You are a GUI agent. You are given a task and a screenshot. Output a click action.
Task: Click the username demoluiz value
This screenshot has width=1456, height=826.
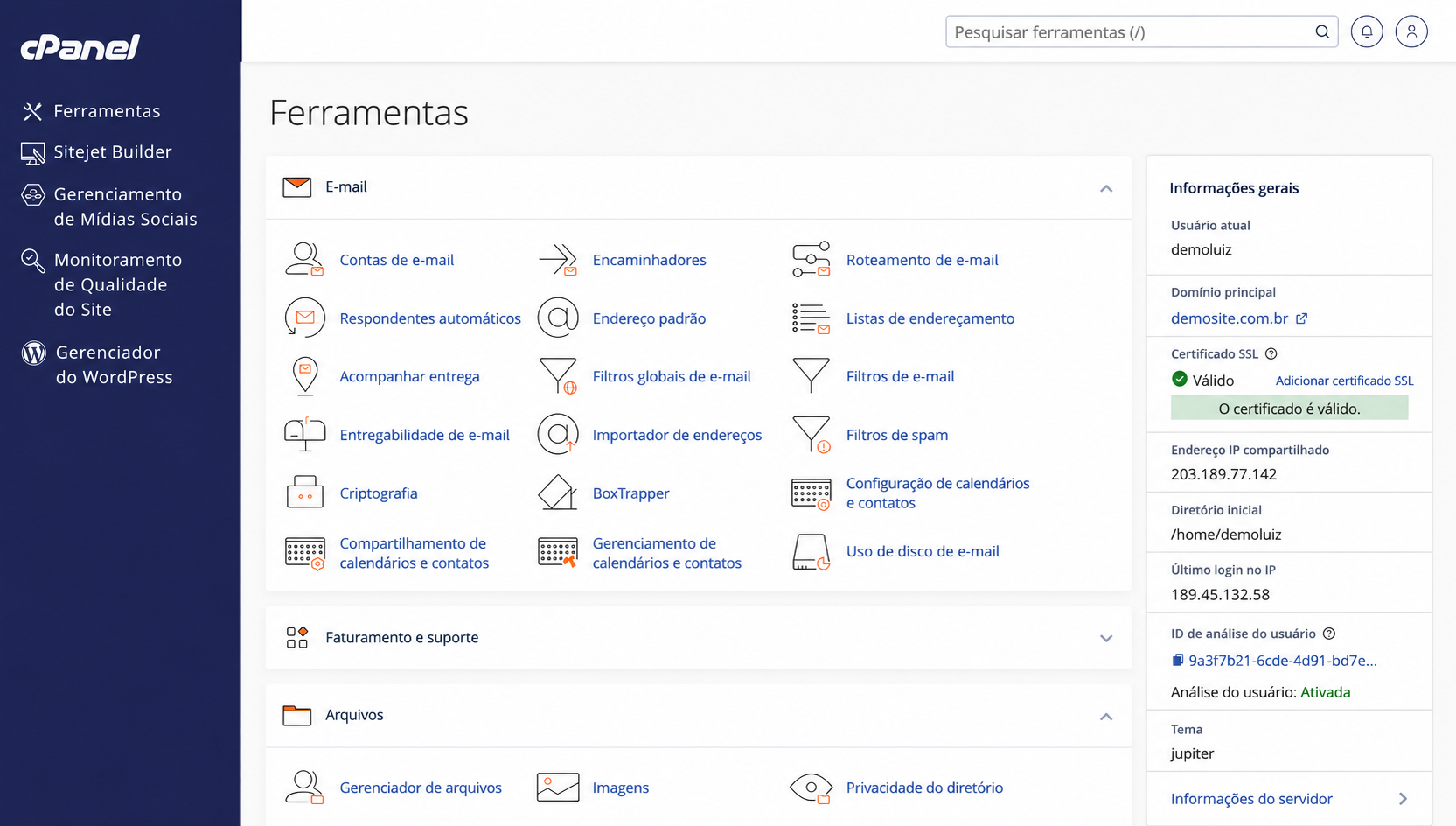tap(1201, 249)
